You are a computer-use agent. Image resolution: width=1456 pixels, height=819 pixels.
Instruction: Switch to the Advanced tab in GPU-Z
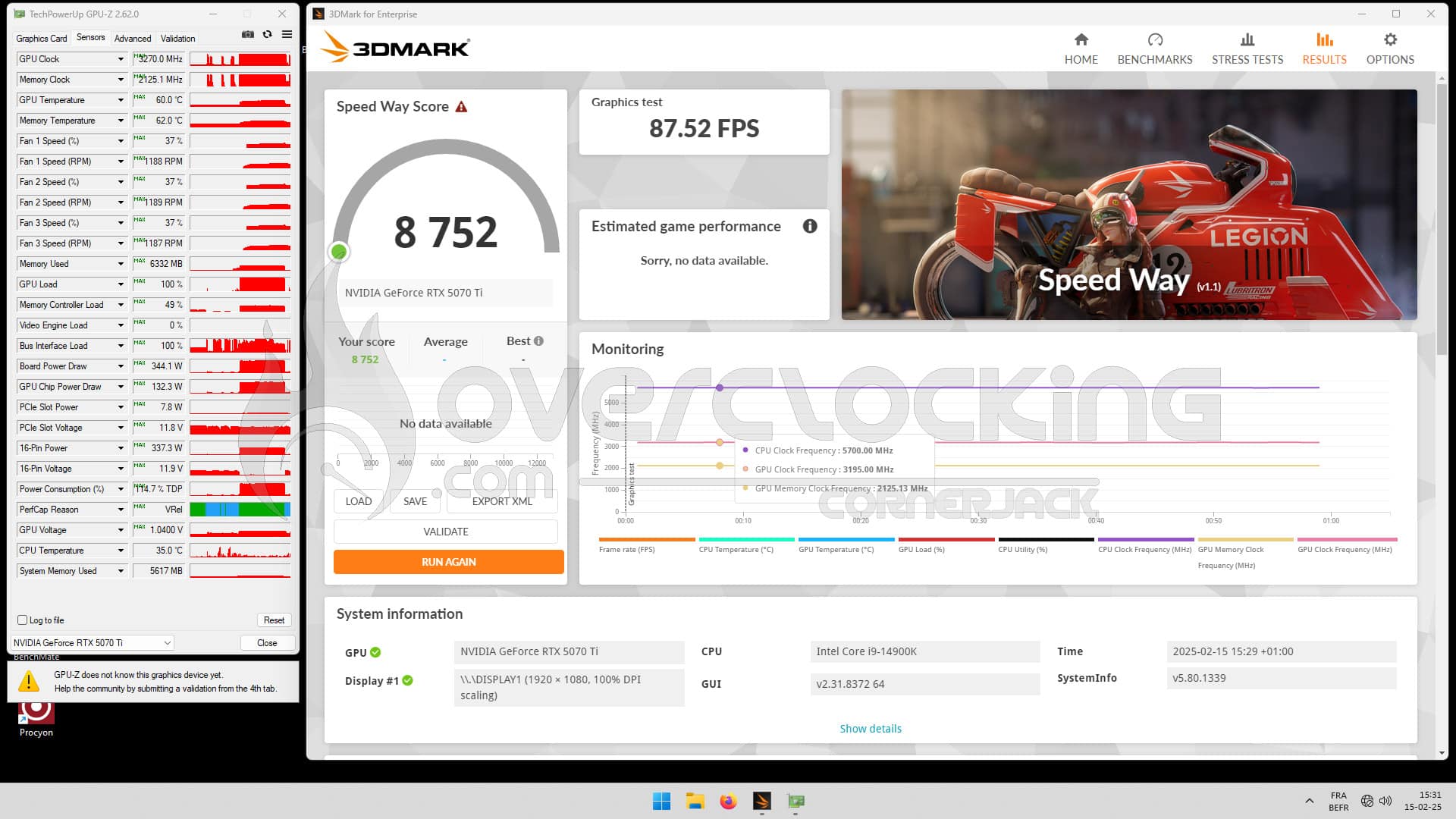133,38
